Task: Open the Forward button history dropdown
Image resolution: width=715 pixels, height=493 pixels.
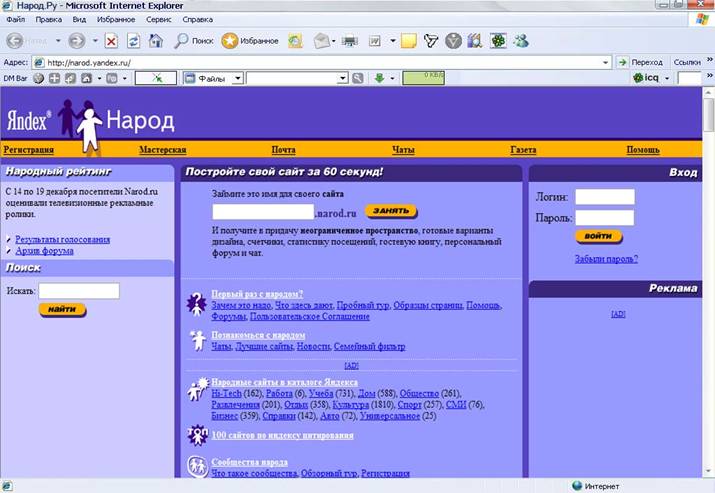Action: 95,41
